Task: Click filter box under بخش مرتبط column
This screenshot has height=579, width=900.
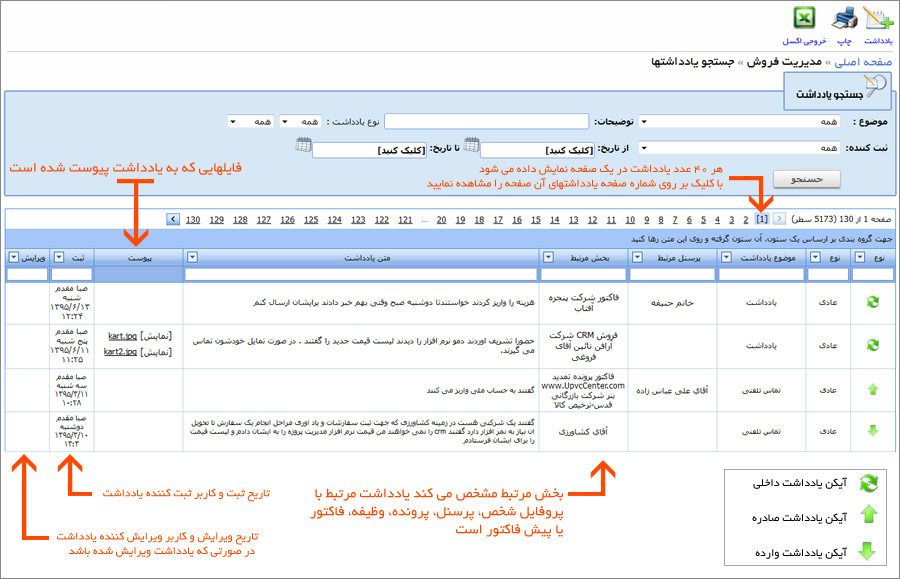Action: [x=584, y=275]
